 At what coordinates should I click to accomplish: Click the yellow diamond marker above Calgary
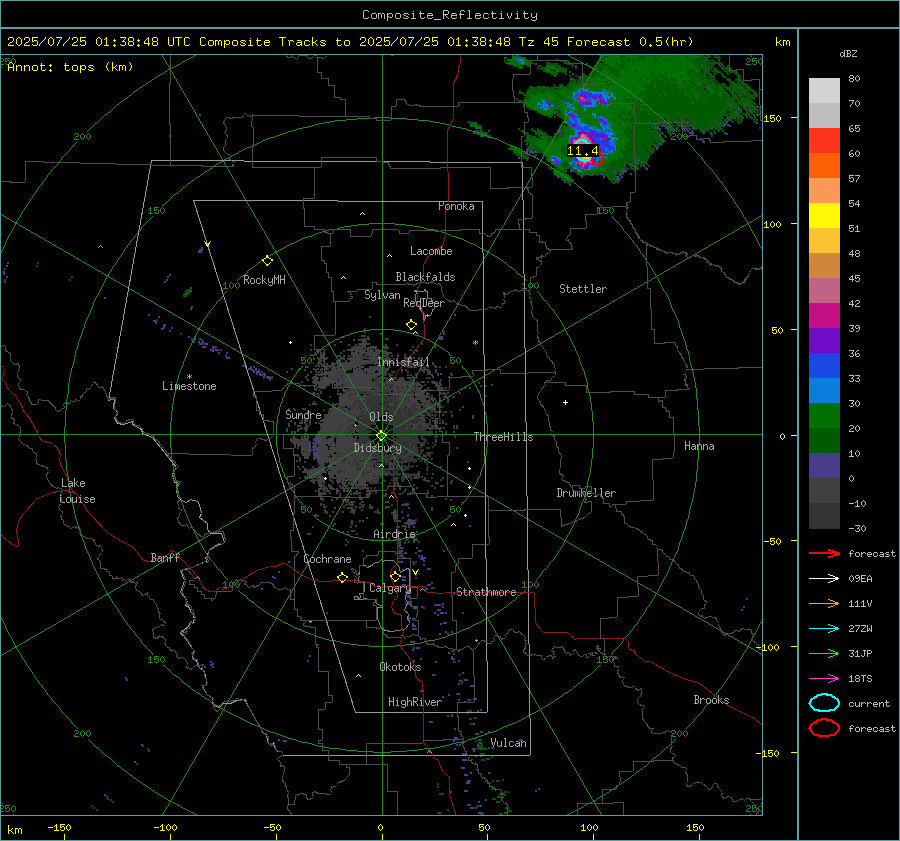pos(395,576)
